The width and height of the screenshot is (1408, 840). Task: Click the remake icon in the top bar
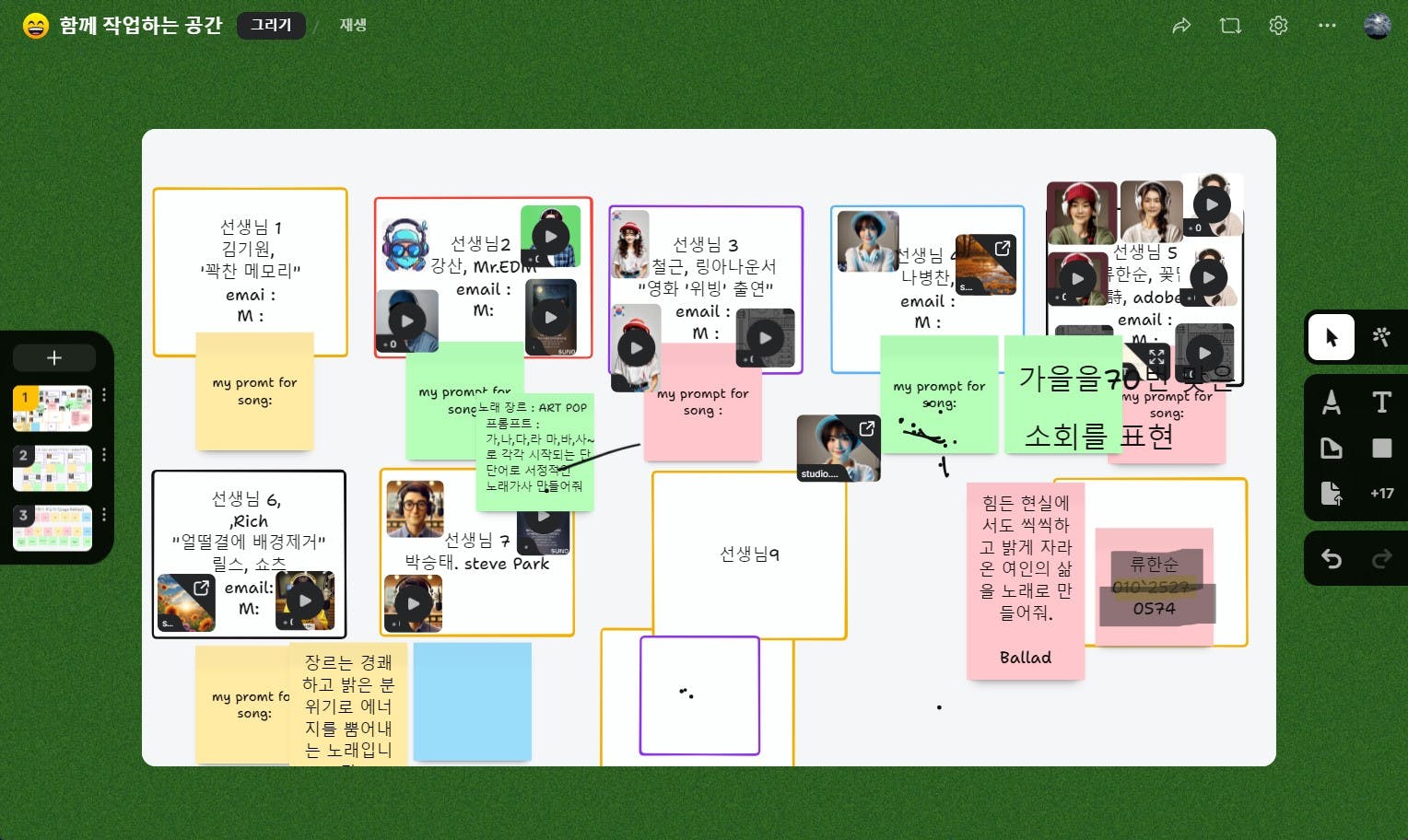[x=1230, y=26]
